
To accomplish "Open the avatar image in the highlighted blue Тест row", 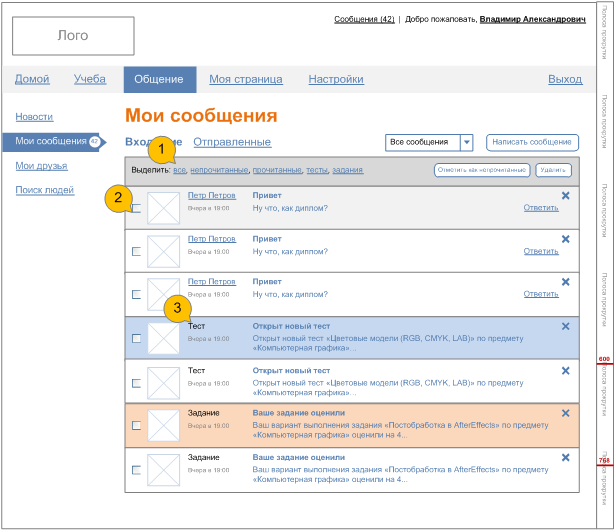I will pyautogui.click(x=163, y=338).
